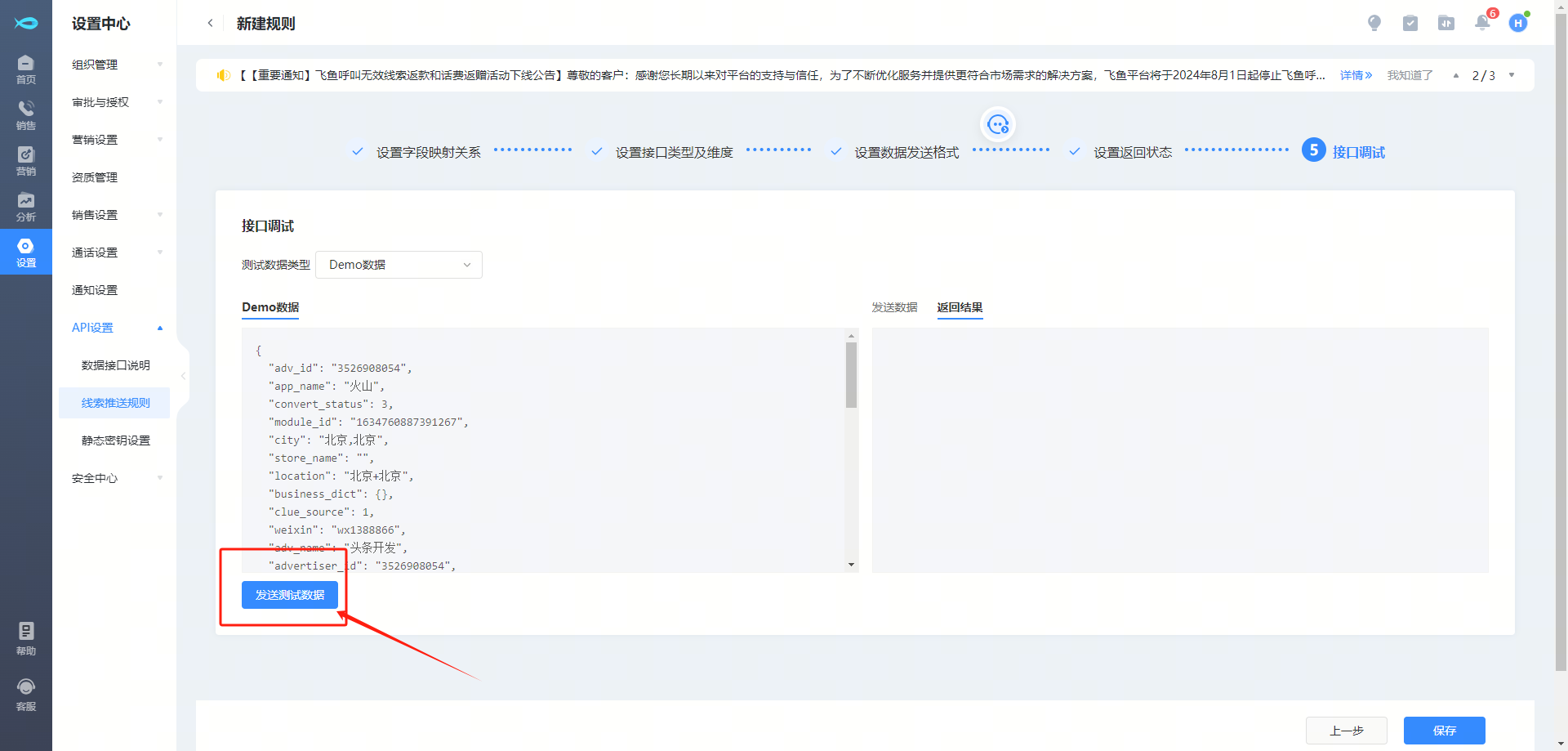The height and width of the screenshot is (751, 1568).
Task: Click the lightbulb tips icon
Action: pos(1374,23)
